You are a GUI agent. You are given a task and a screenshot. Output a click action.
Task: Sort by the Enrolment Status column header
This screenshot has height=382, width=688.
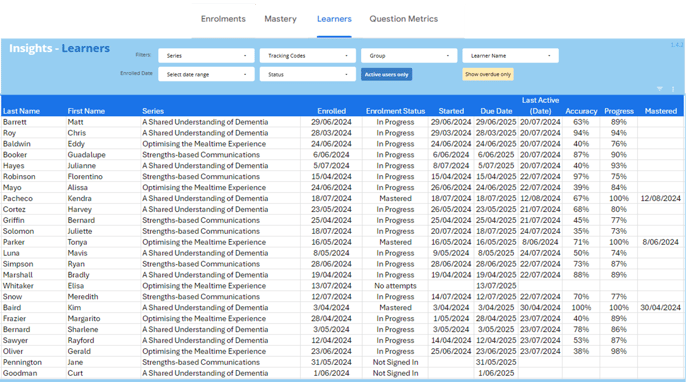395,111
